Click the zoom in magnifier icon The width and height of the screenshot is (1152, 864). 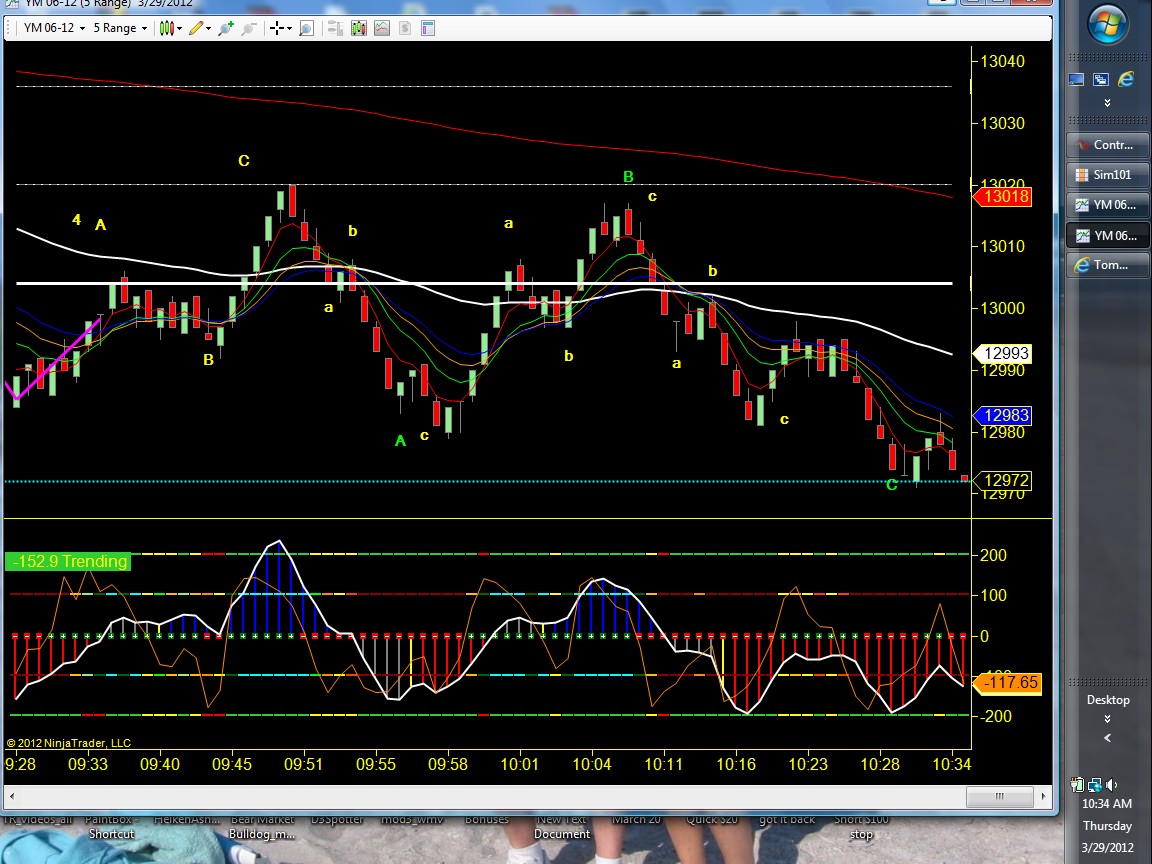(226, 28)
